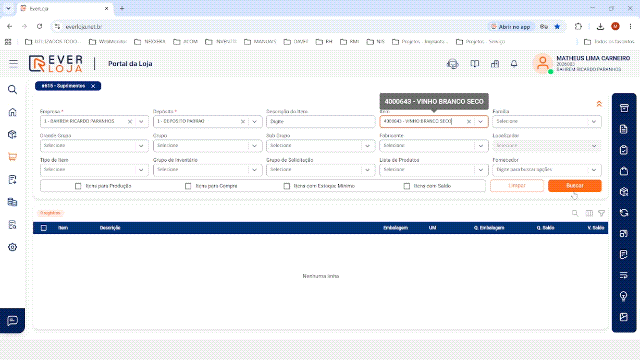Go to home icon in left sidebar
The image size is (640, 360).
click(12, 112)
